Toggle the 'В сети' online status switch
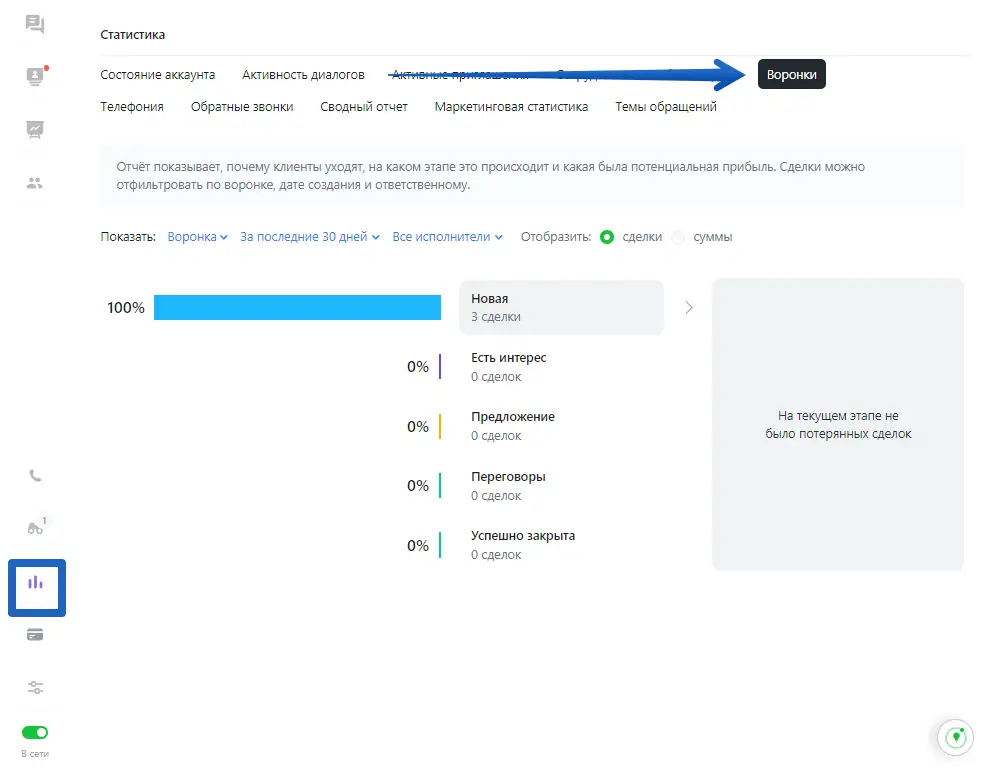The image size is (992, 770). click(35, 733)
